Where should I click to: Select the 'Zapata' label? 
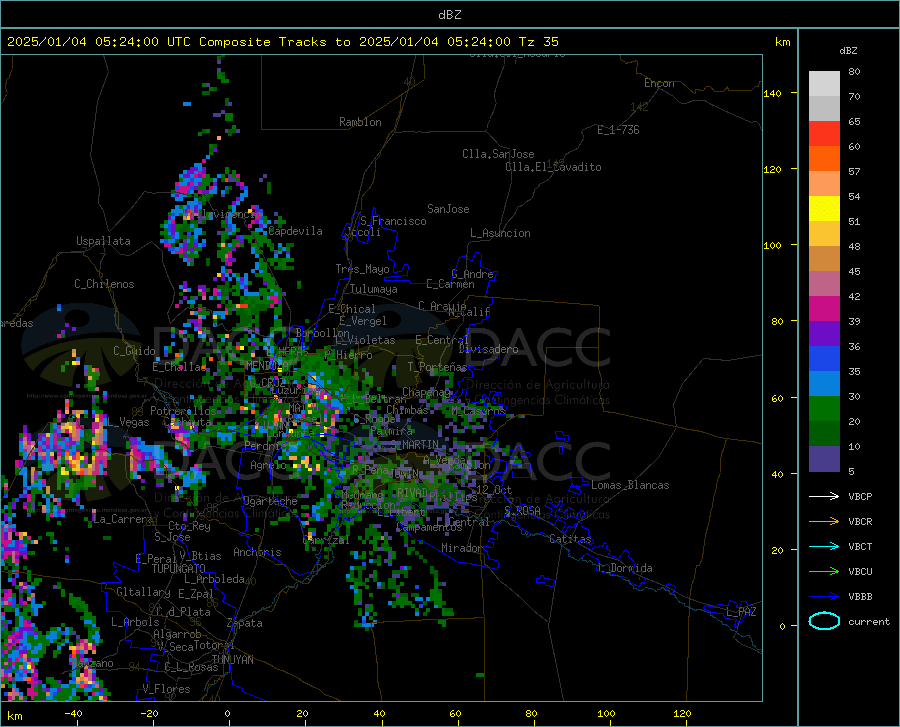click(245, 623)
